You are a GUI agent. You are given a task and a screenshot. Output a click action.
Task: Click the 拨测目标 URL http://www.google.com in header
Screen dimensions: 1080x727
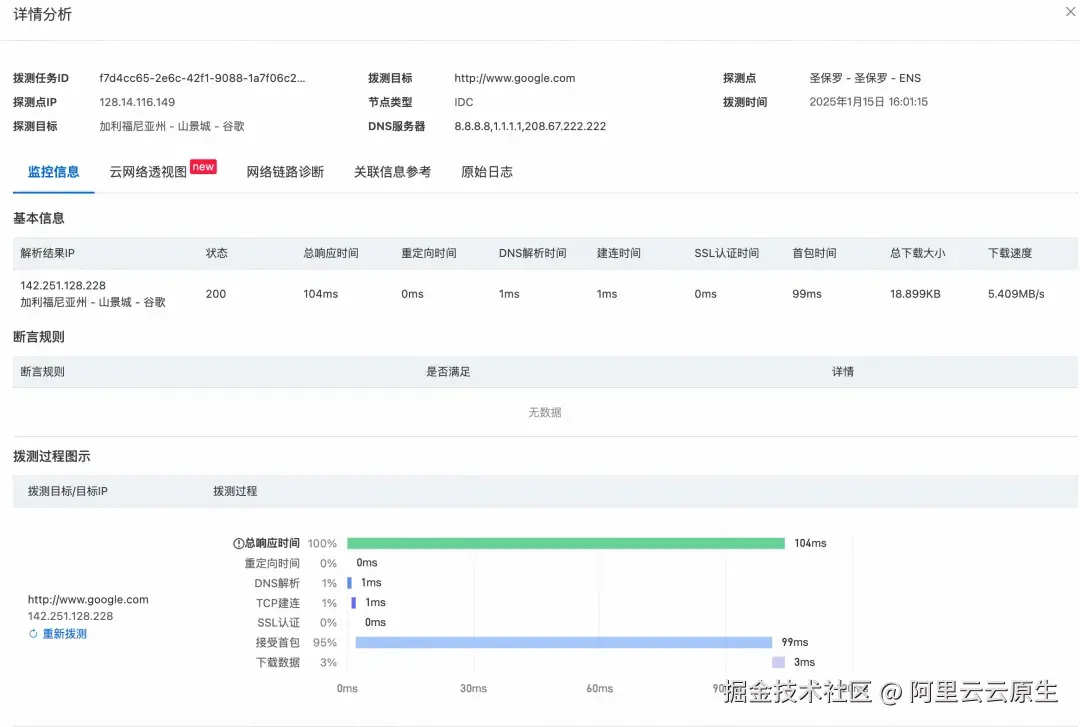pos(515,78)
